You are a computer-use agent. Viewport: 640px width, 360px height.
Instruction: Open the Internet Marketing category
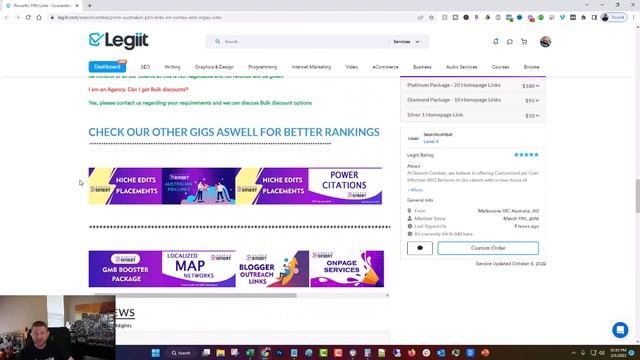(x=311, y=67)
